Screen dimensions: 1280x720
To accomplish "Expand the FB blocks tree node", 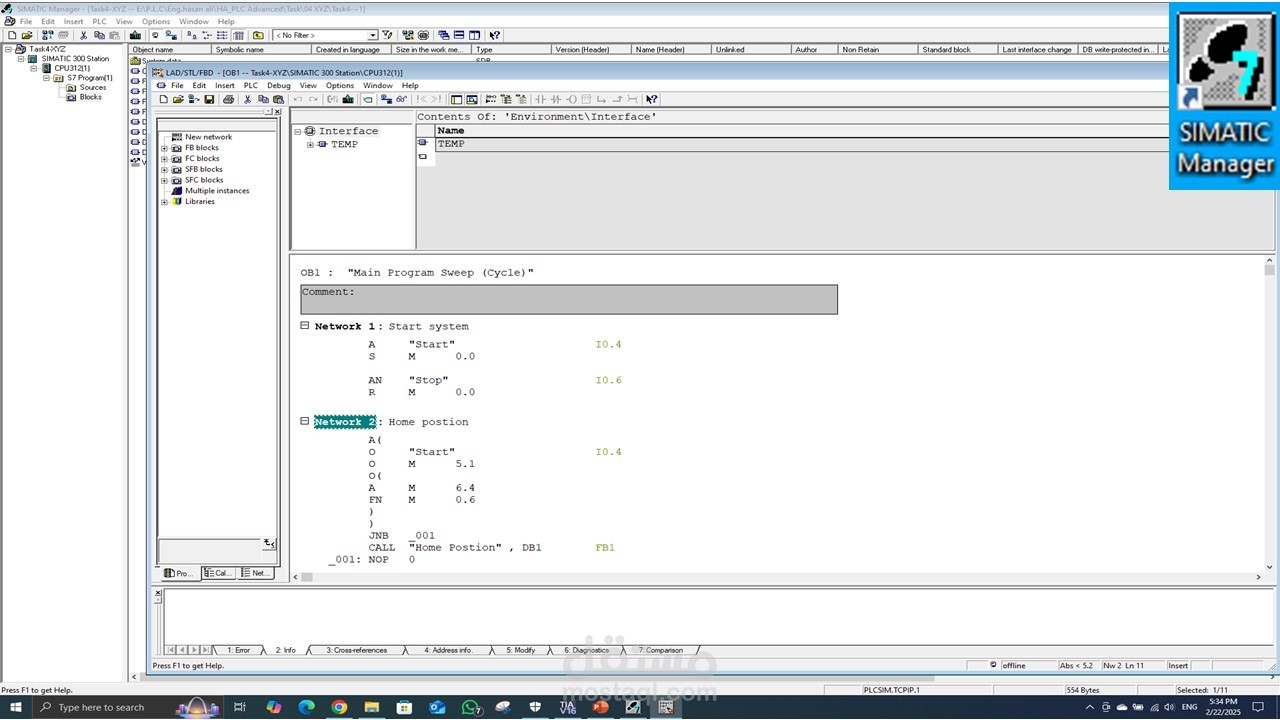I will [x=164, y=148].
